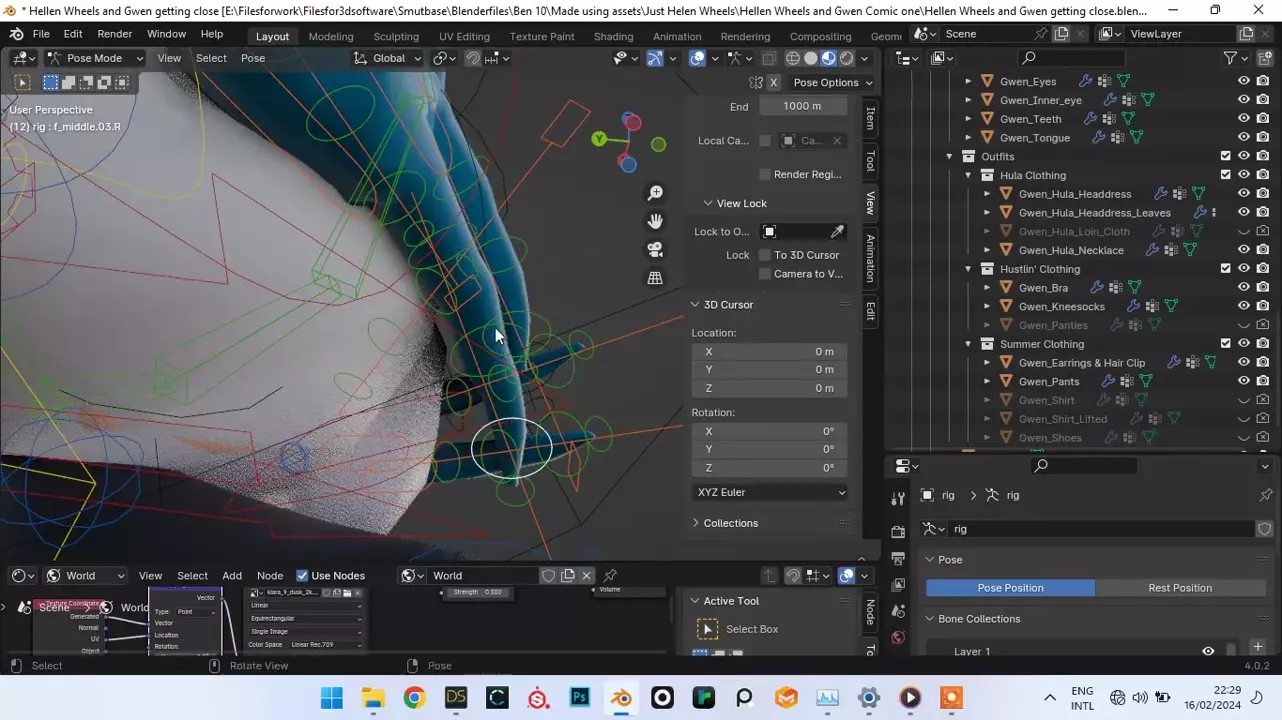This screenshot has width=1282, height=720.
Task: Open the Pose Options popover
Action: pos(832,82)
